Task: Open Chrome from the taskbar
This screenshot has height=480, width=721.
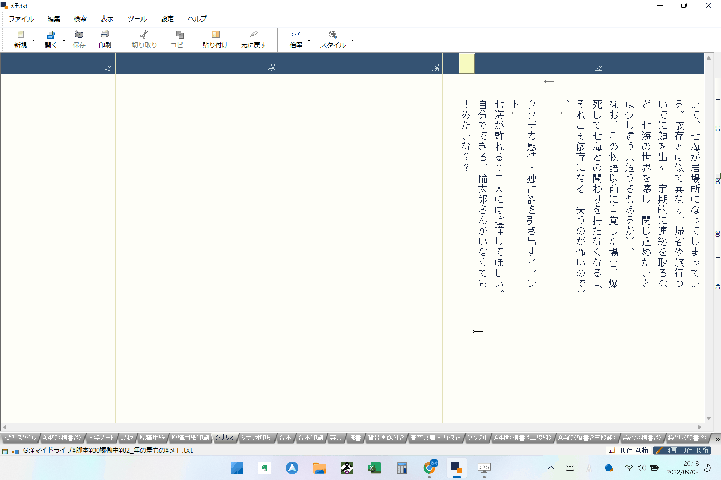Action: coord(429,468)
